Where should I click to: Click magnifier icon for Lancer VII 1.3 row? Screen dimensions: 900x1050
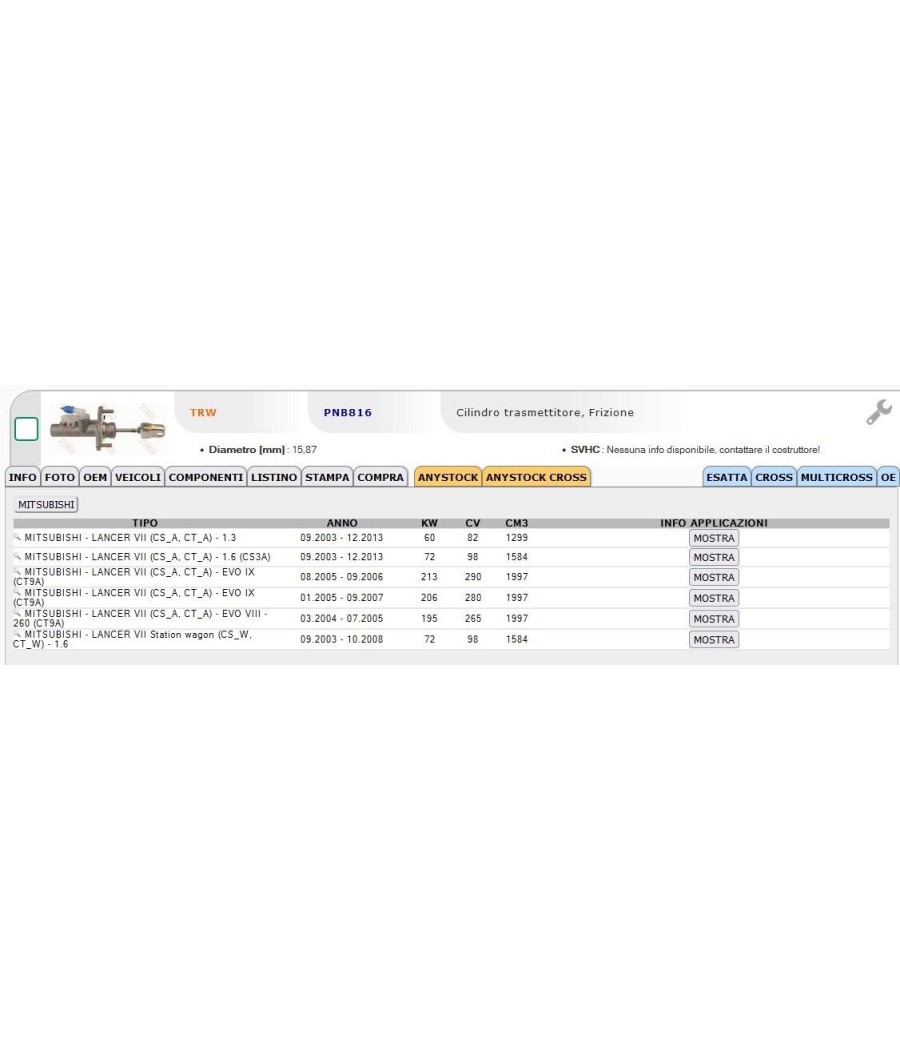[17, 537]
